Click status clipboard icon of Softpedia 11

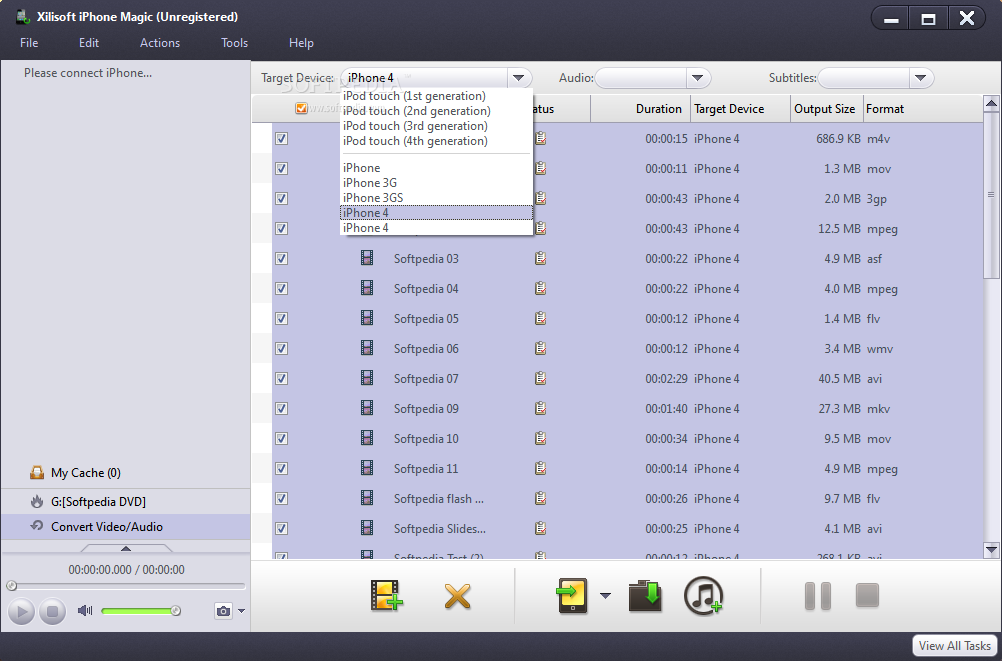[541, 469]
